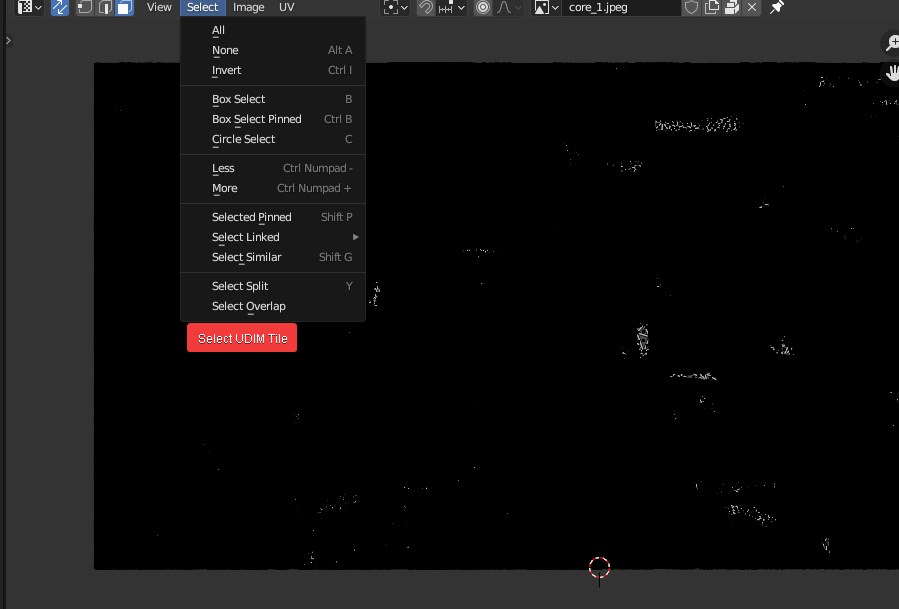Open the pivot point dropdown
The image size is (899, 609).
pyautogui.click(x=395, y=7)
